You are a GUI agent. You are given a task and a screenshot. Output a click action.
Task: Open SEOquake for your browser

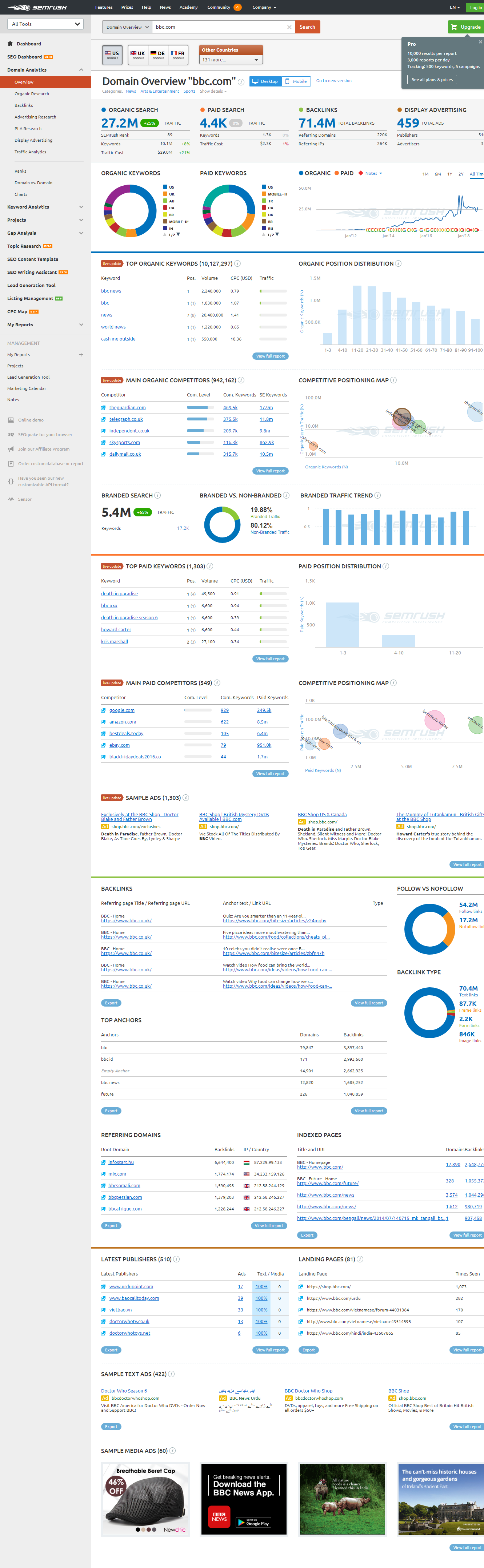pos(45,435)
